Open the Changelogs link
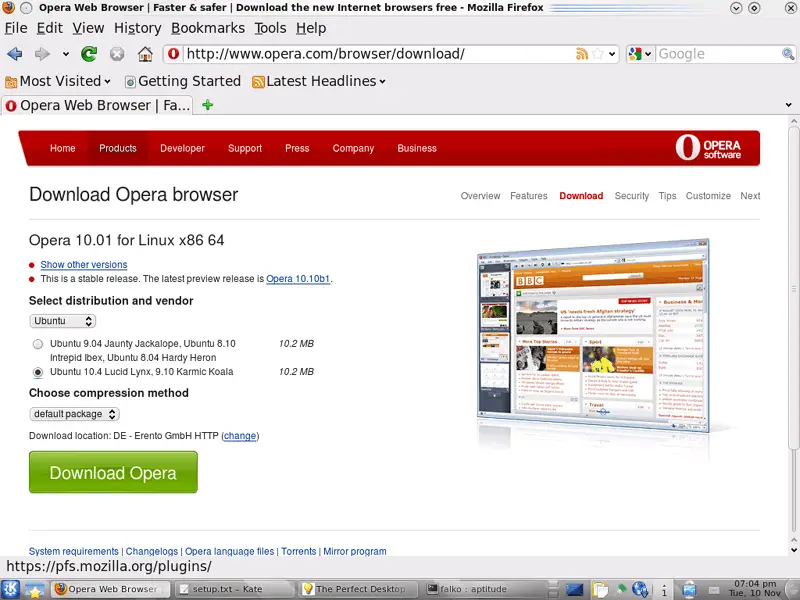This screenshot has height=600, width=800. pos(152,551)
